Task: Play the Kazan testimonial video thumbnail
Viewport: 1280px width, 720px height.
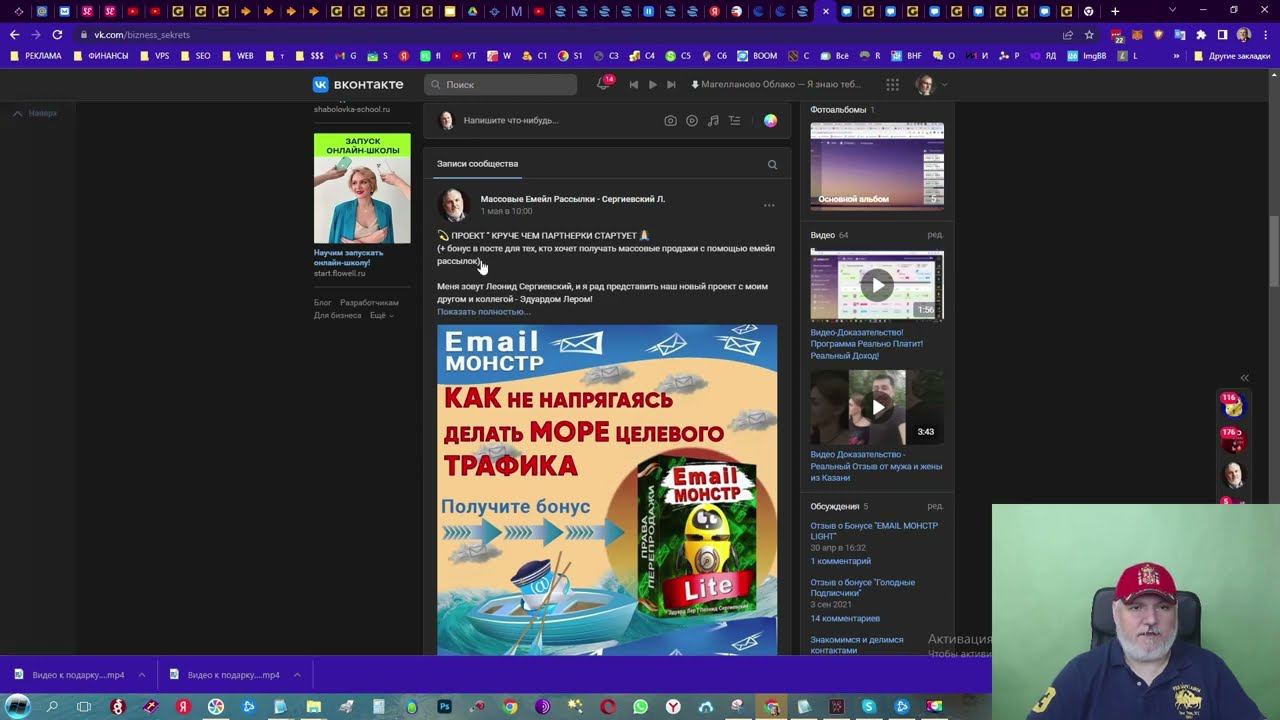Action: pyautogui.click(x=877, y=407)
